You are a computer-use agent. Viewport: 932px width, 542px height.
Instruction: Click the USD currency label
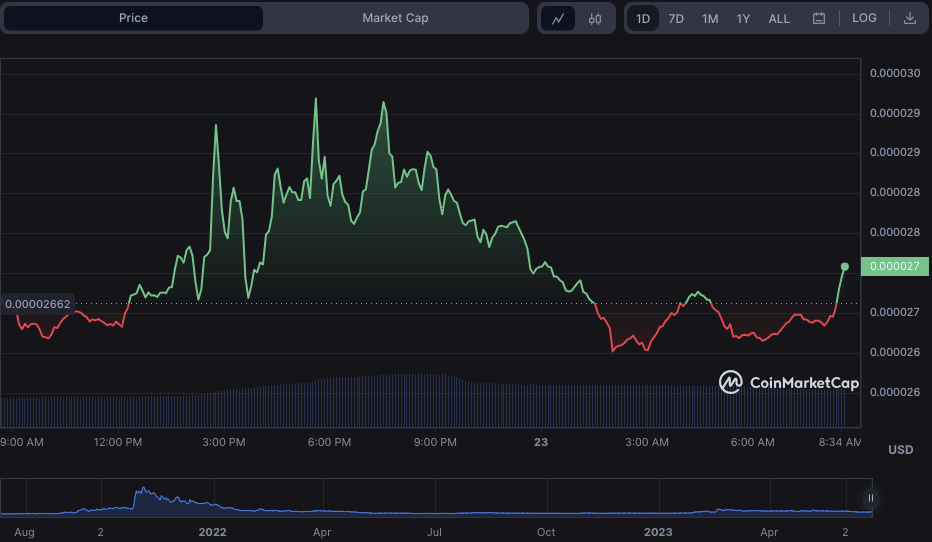pos(900,450)
